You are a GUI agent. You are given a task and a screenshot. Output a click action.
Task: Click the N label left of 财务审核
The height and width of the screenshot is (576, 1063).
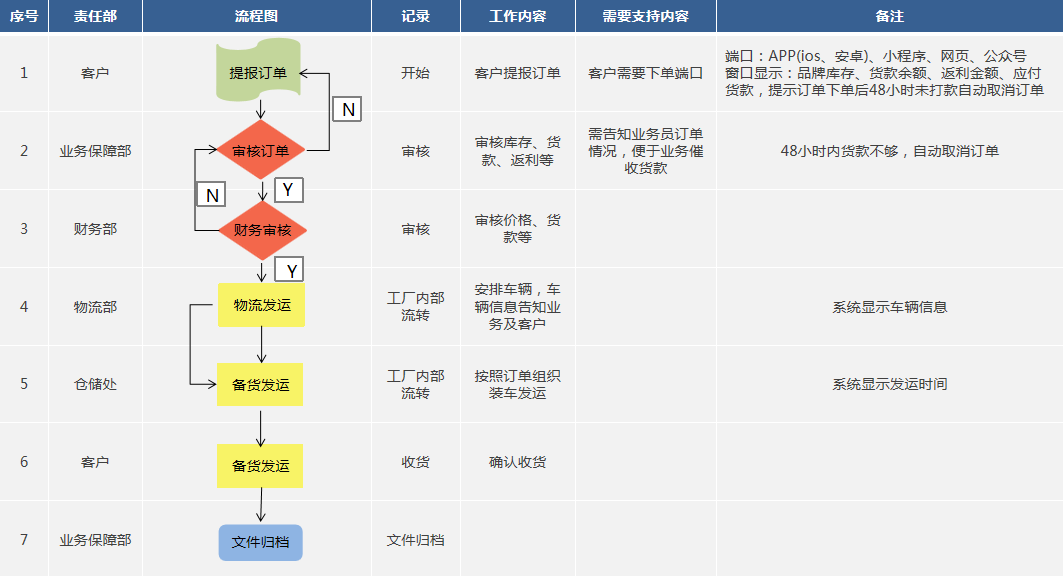point(212,195)
